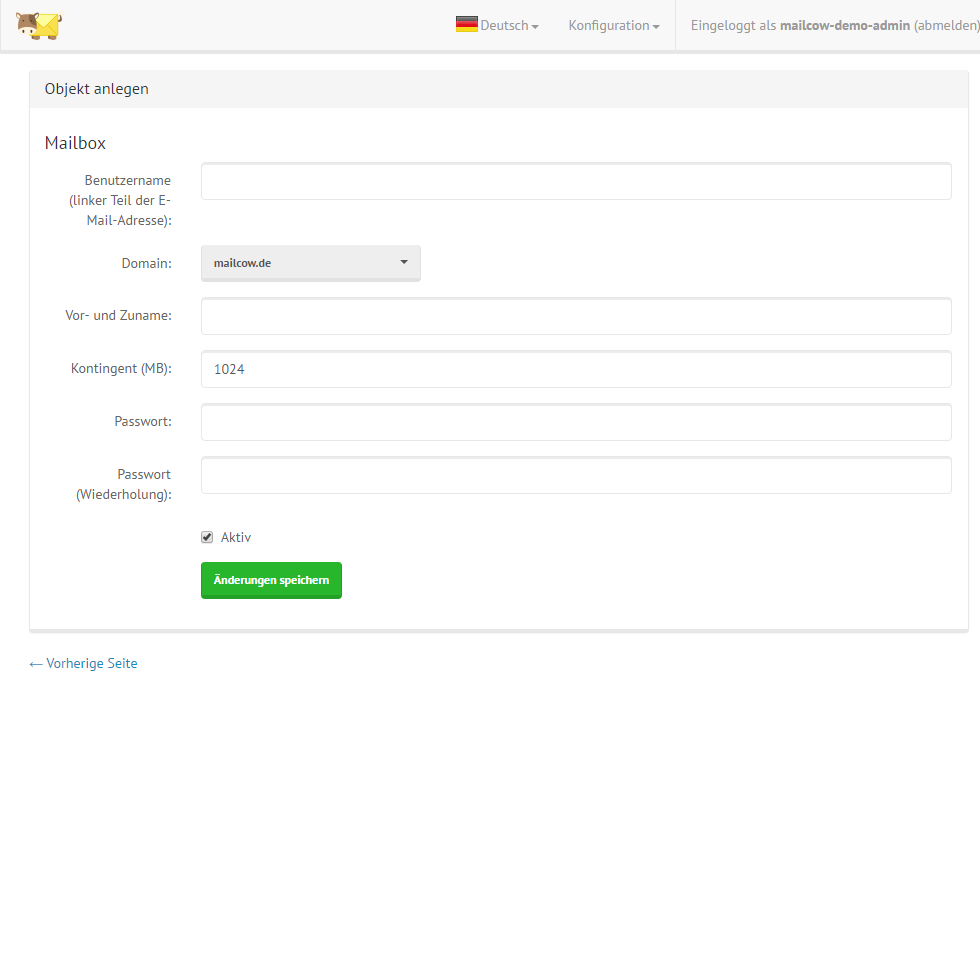
Task: Click the mailcow cow logo
Action: click(38, 25)
